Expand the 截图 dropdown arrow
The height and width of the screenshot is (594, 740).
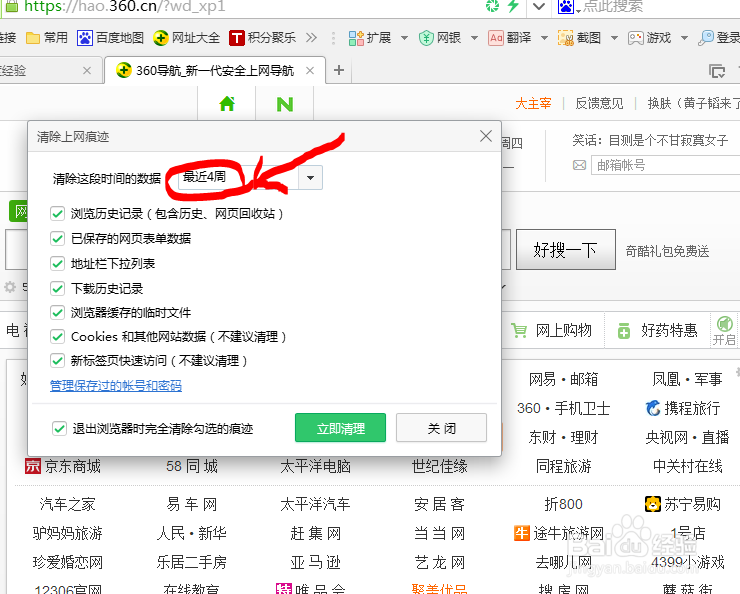tap(614, 38)
